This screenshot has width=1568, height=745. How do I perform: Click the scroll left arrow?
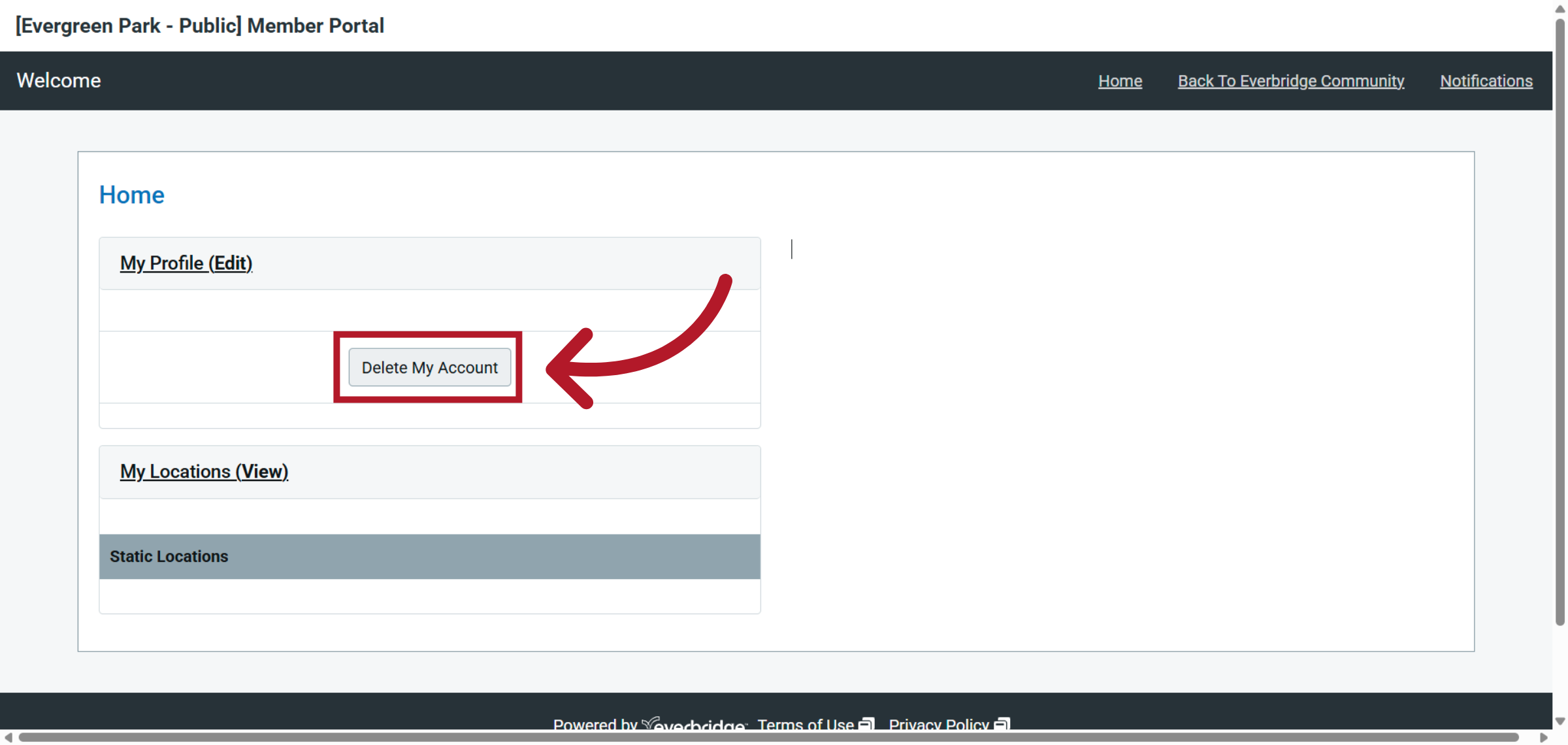pyautogui.click(x=8, y=737)
